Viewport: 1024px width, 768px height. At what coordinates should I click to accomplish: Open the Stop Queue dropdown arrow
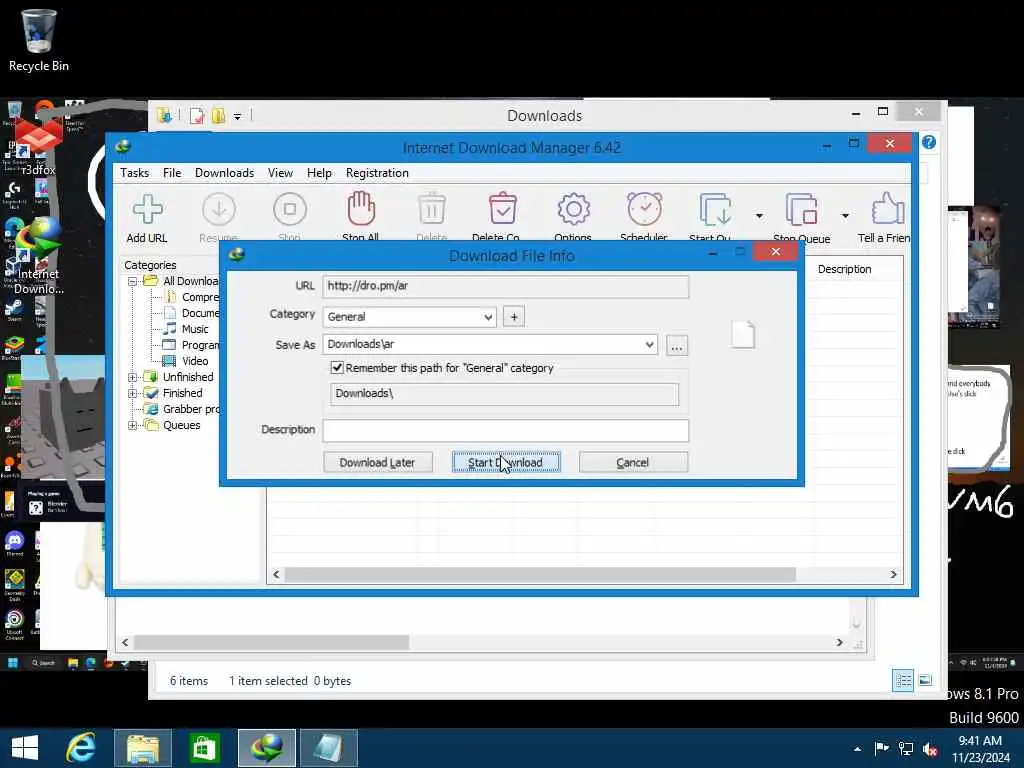click(x=845, y=216)
